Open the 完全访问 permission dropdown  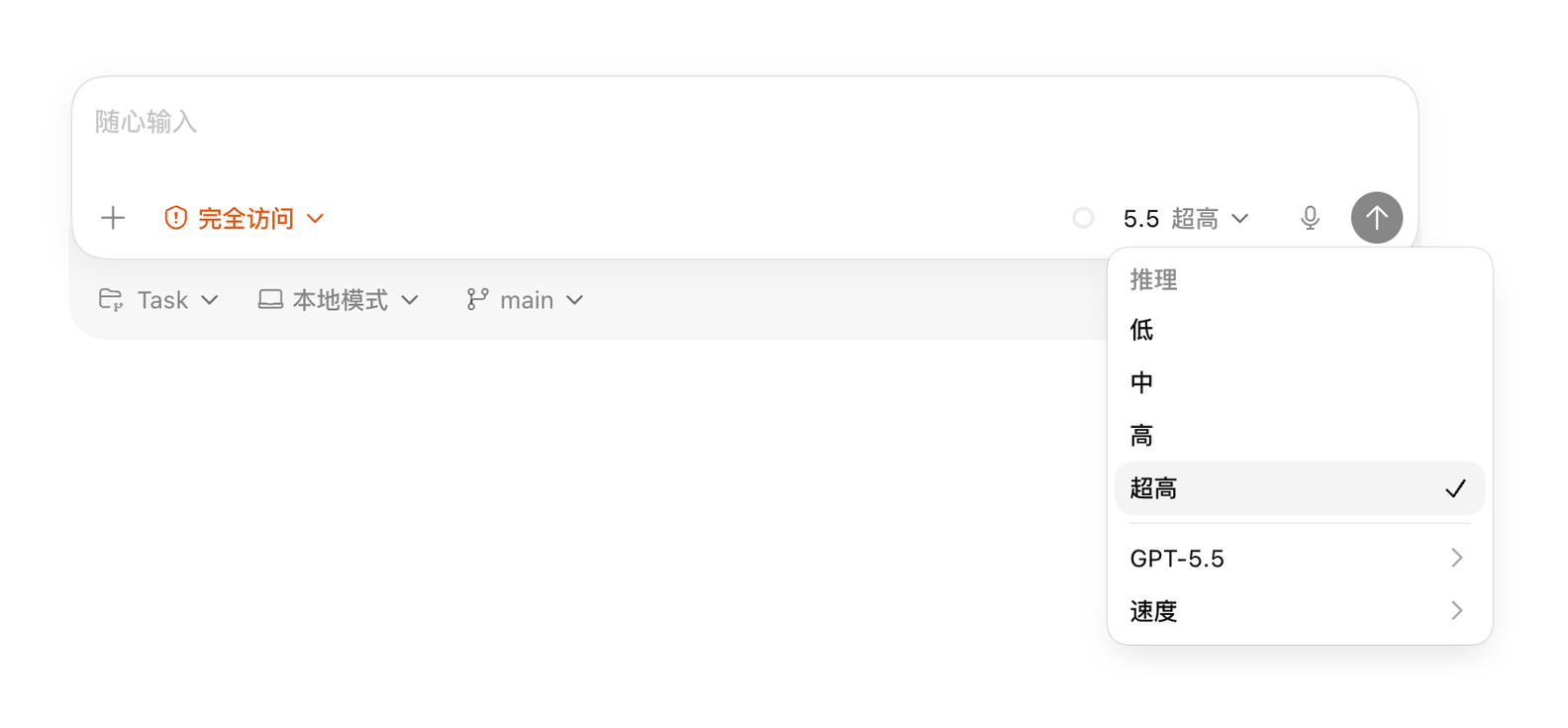click(245, 218)
